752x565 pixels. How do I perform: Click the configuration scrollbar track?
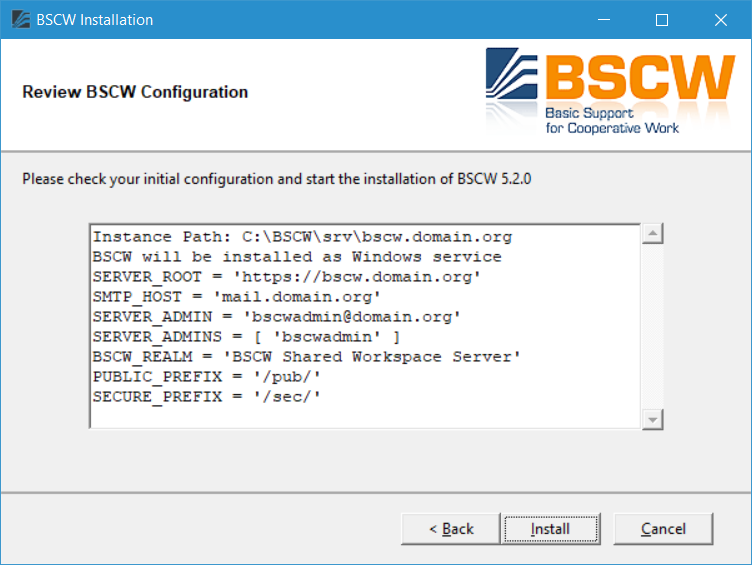click(x=652, y=327)
